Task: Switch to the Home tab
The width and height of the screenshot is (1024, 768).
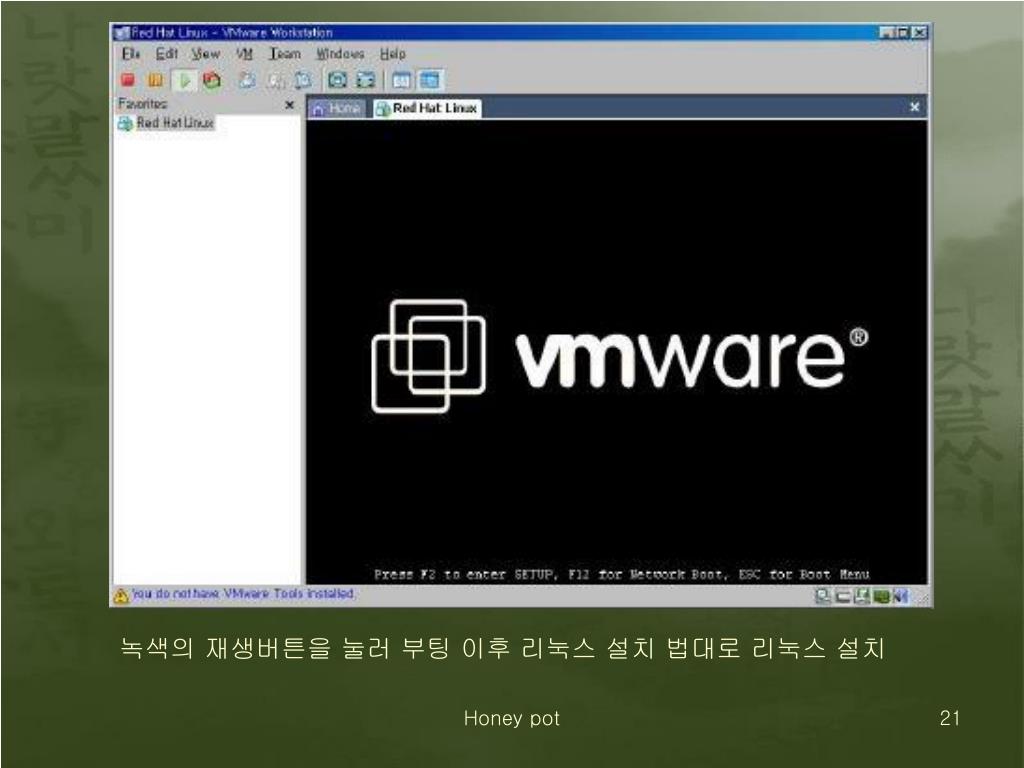Action: pos(337,108)
